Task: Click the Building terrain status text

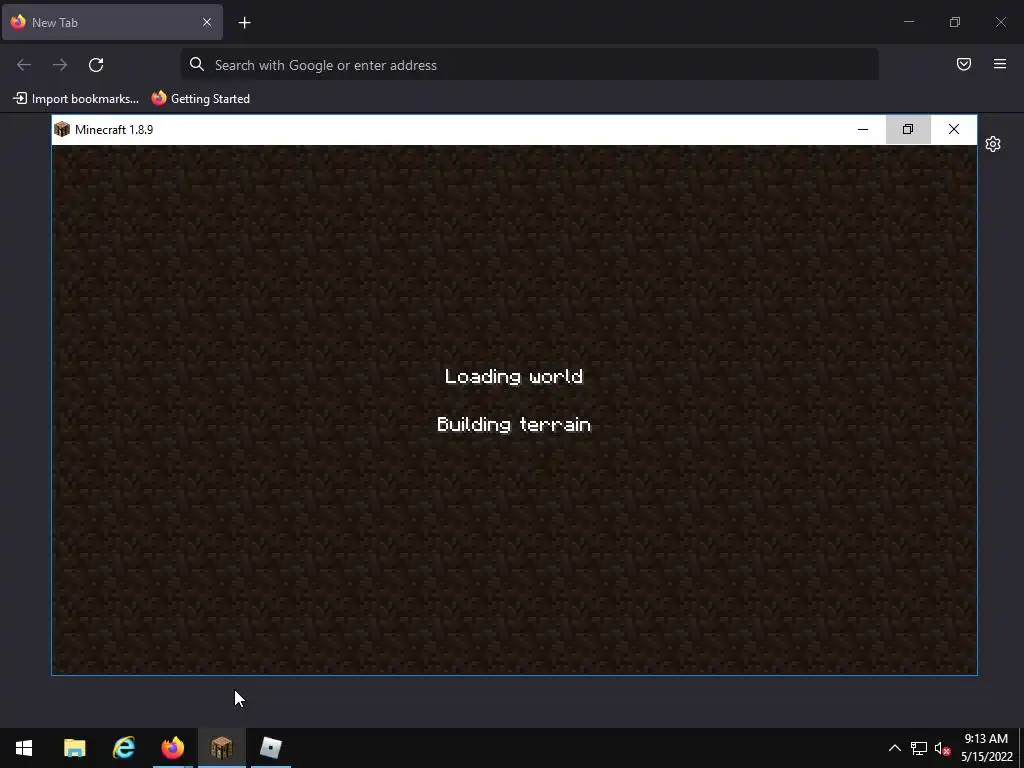Action: coord(514,425)
